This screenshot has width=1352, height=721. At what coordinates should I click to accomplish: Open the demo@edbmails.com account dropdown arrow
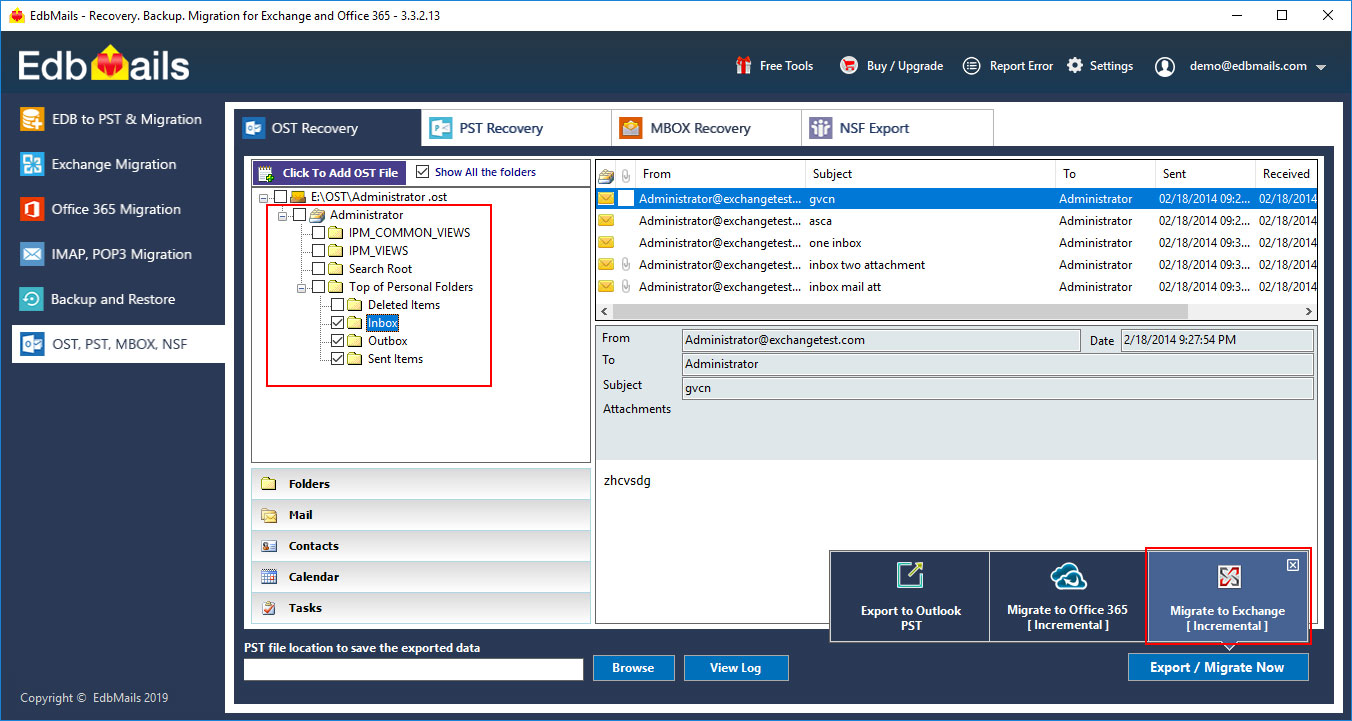[x=1321, y=67]
